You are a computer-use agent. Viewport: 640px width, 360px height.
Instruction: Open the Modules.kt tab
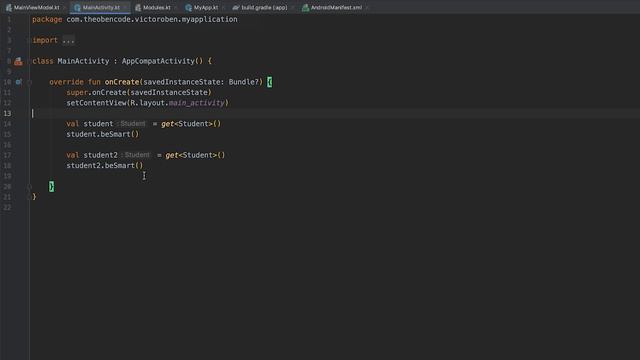[156, 7]
